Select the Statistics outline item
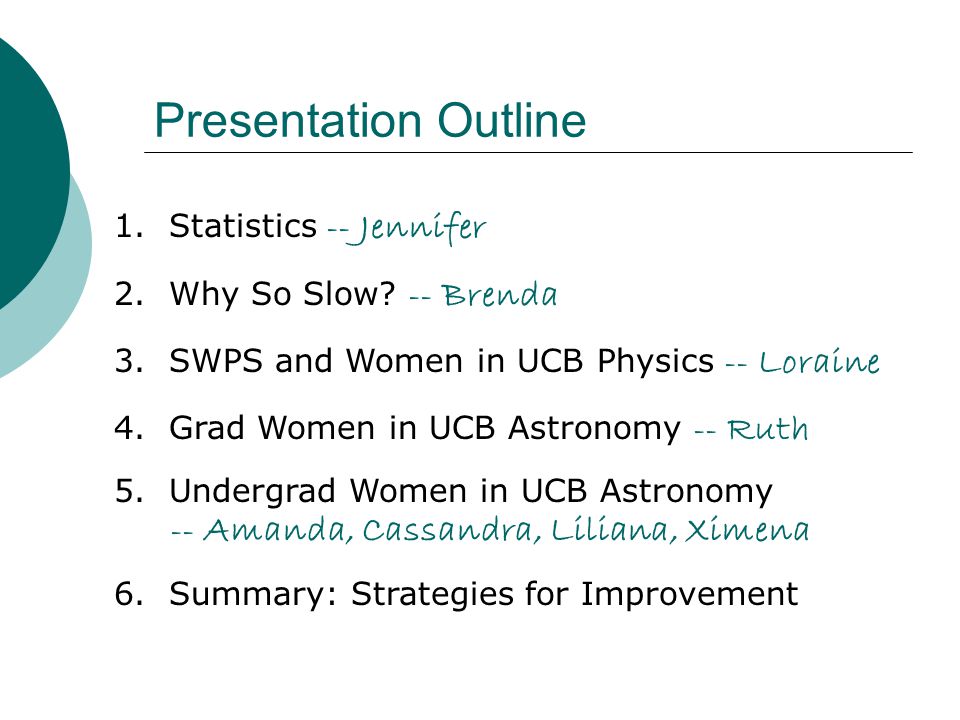This screenshot has width=960, height=720. pyautogui.click(x=243, y=226)
